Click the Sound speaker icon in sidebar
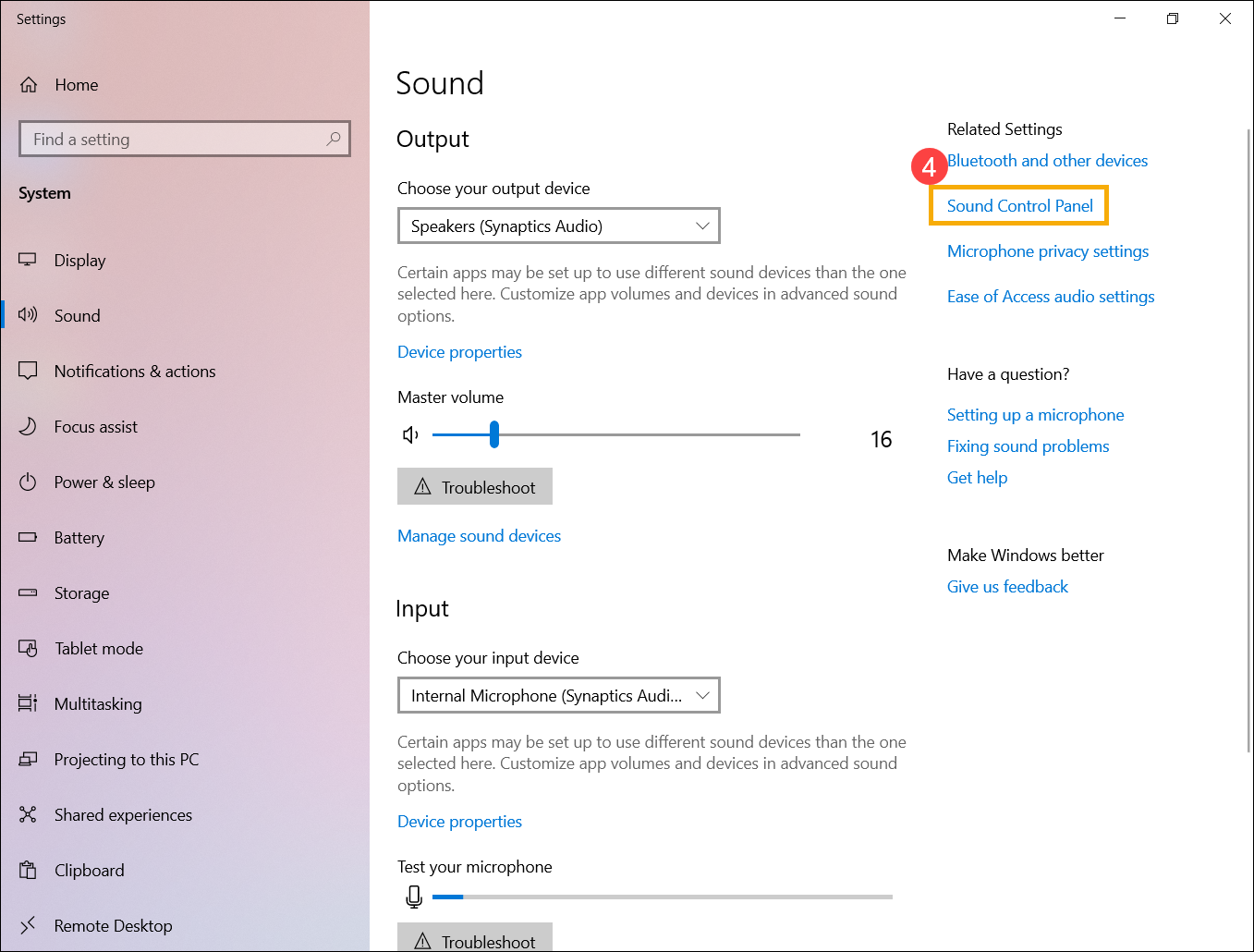Image resolution: width=1254 pixels, height=952 pixels. click(x=28, y=315)
